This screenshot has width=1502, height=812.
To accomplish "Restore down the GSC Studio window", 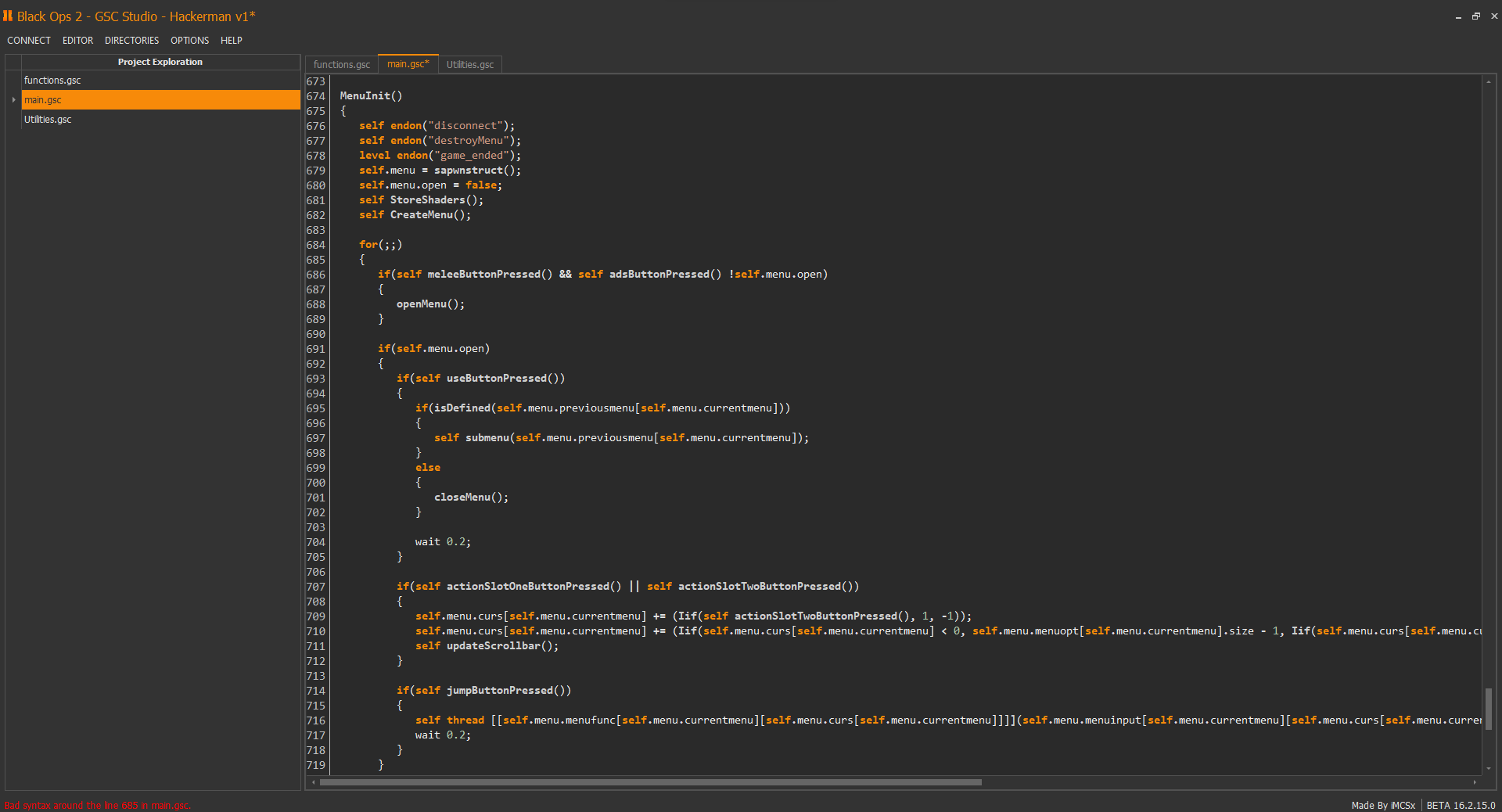I will tap(1476, 16).
